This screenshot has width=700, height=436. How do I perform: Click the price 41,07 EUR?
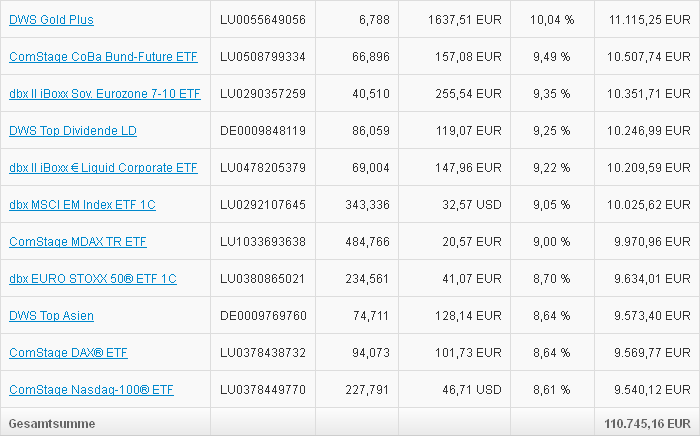click(x=472, y=279)
